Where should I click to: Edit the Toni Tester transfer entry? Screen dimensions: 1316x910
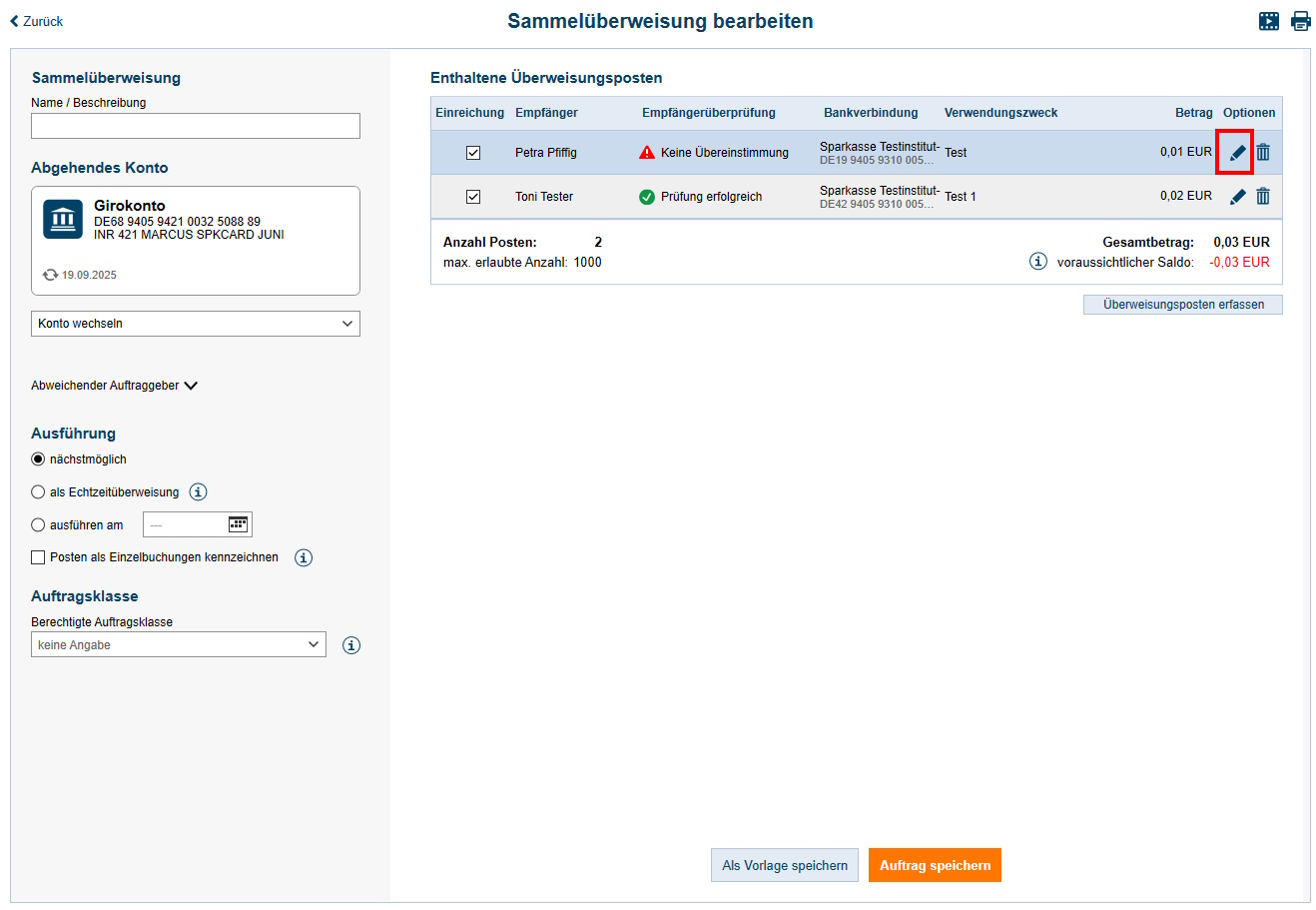pos(1237,196)
